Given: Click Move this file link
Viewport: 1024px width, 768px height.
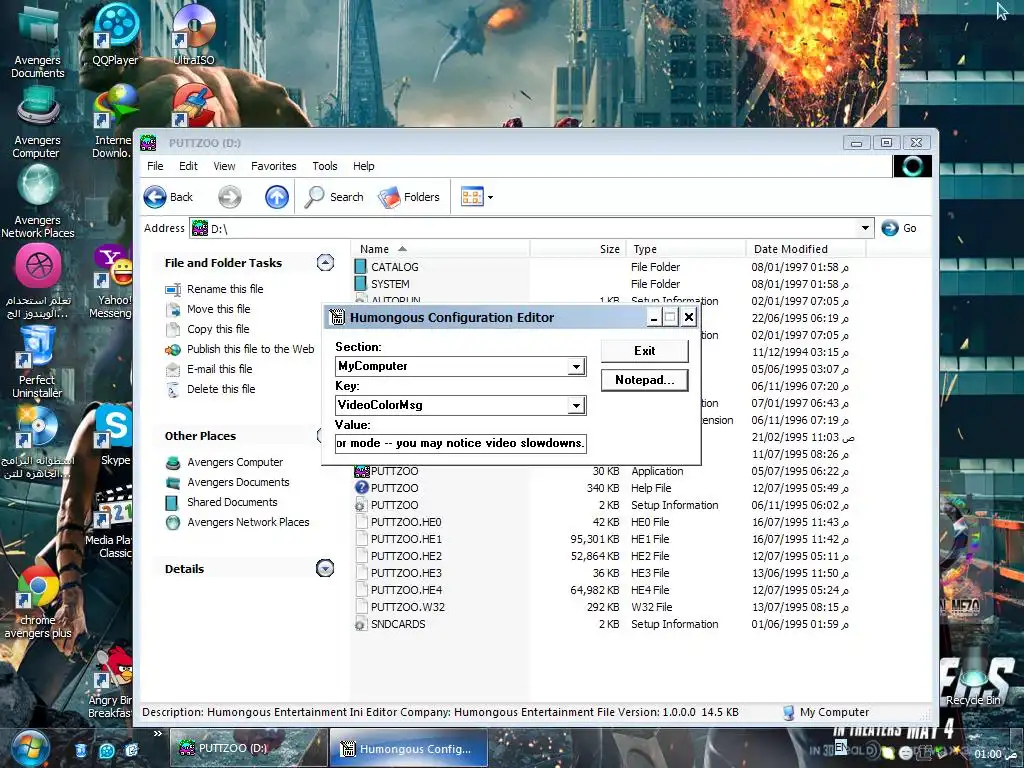Looking at the screenshot, I should [218, 309].
